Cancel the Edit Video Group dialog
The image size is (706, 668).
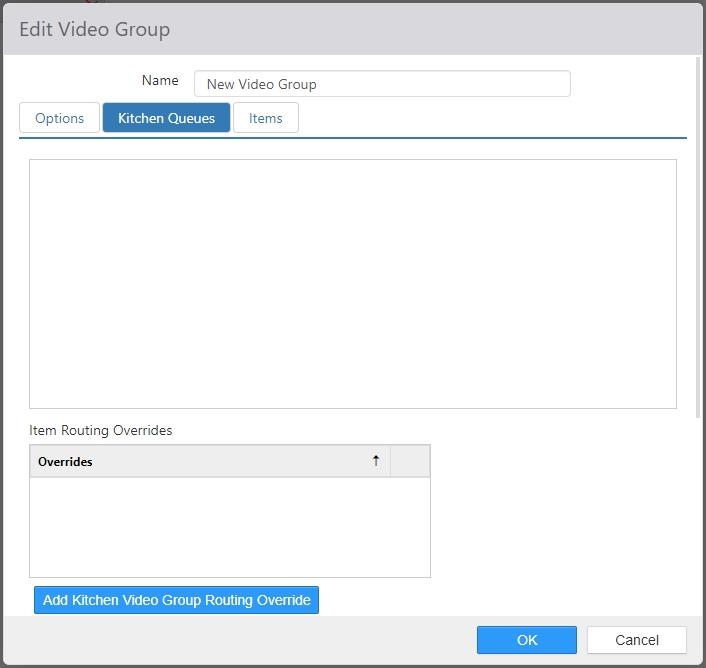click(x=637, y=640)
